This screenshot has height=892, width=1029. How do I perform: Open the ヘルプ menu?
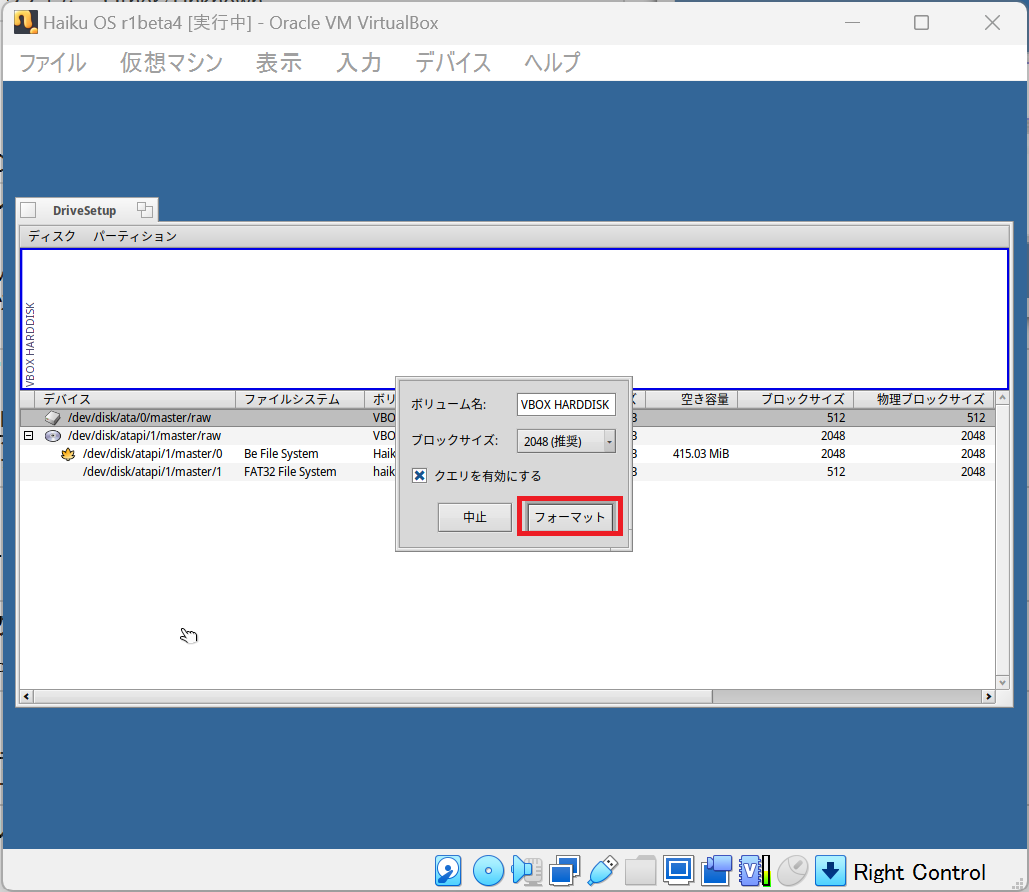[552, 63]
